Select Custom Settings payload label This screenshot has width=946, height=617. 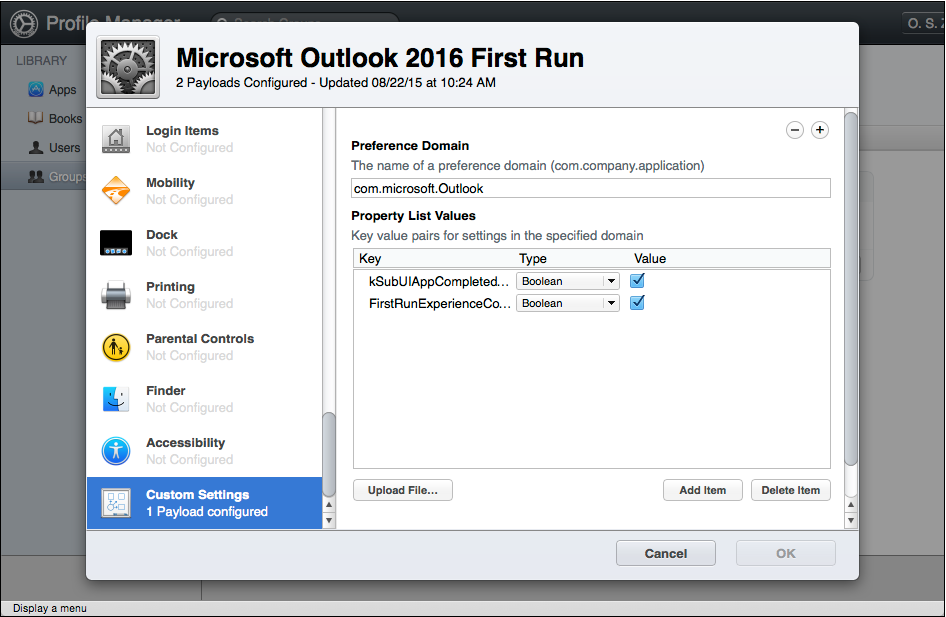point(198,495)
